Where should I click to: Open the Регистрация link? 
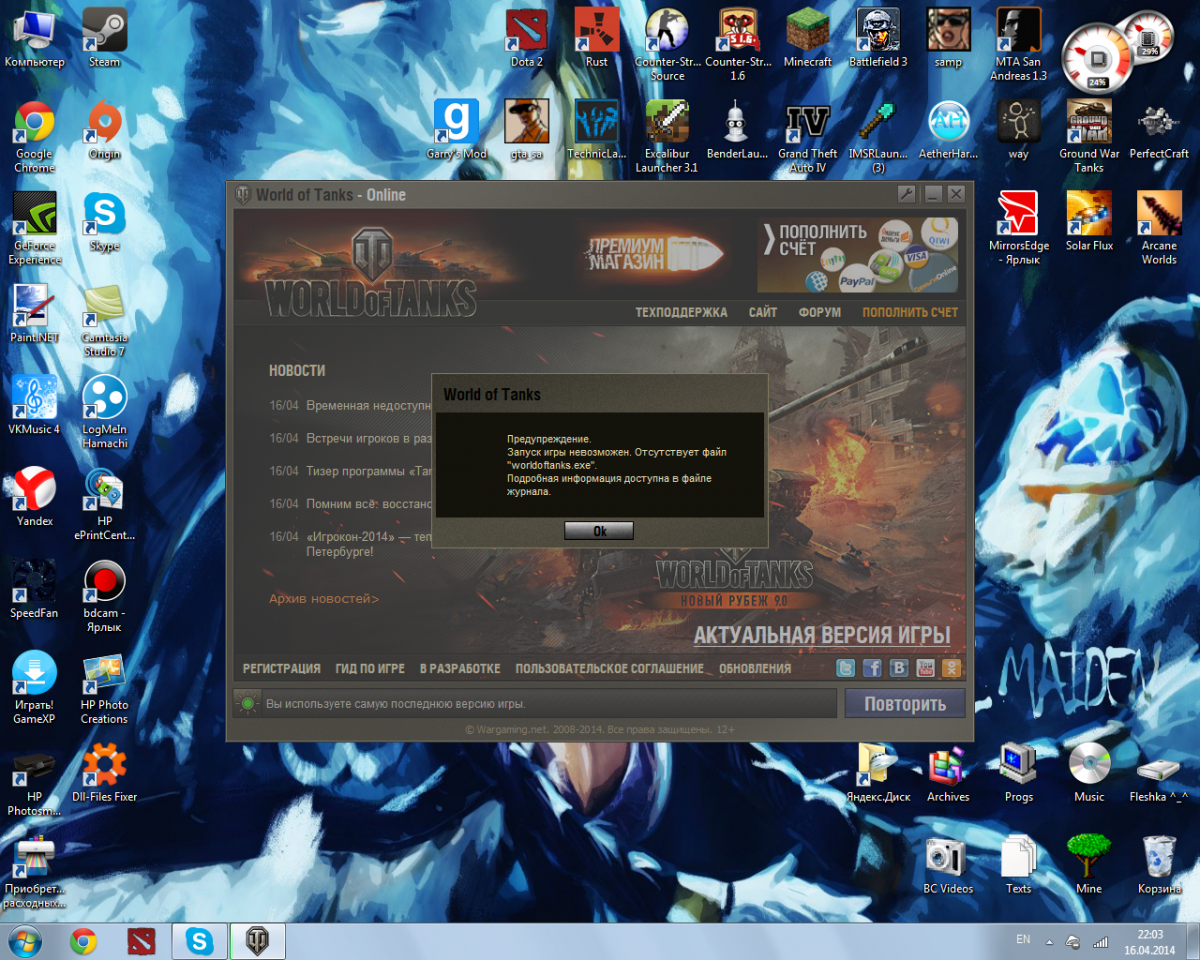click(x=282, y=668)
